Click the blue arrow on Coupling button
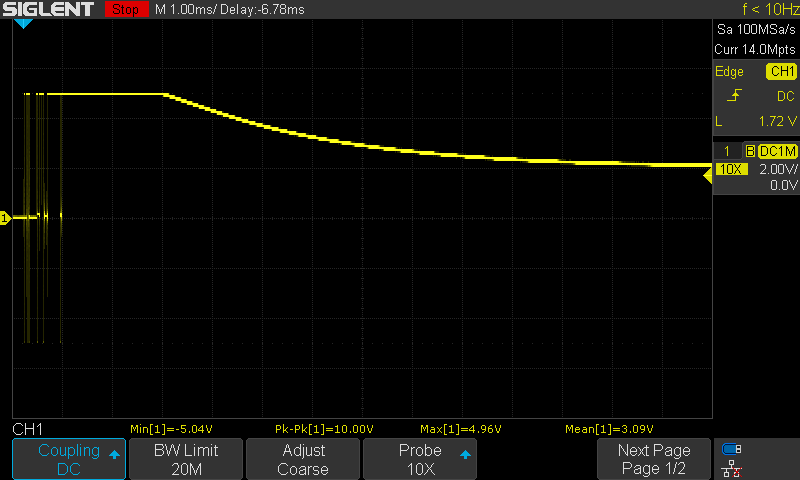This screenshot has height=480, width=800. [114, 454]
